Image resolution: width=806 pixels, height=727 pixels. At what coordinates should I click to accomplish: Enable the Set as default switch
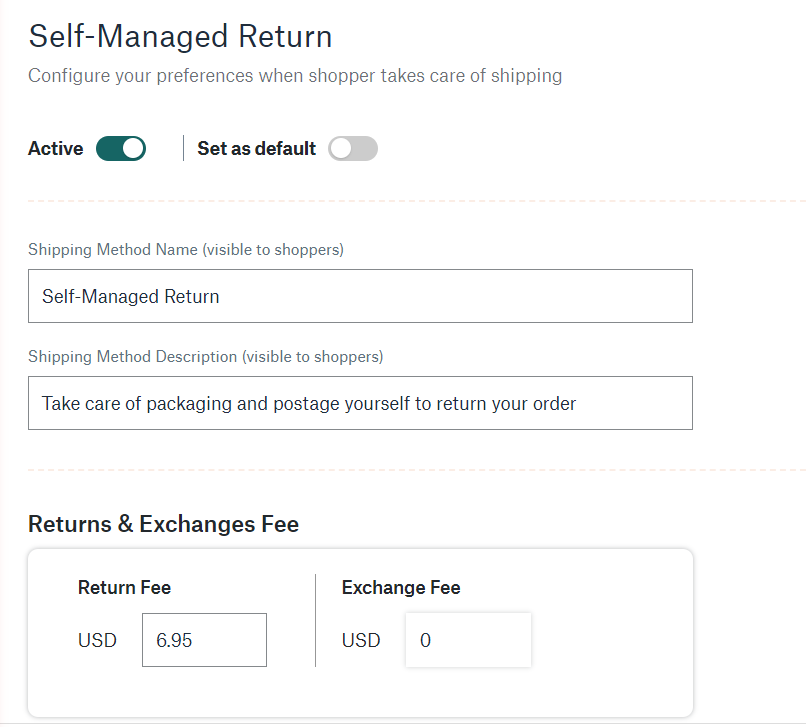point(351,148)
